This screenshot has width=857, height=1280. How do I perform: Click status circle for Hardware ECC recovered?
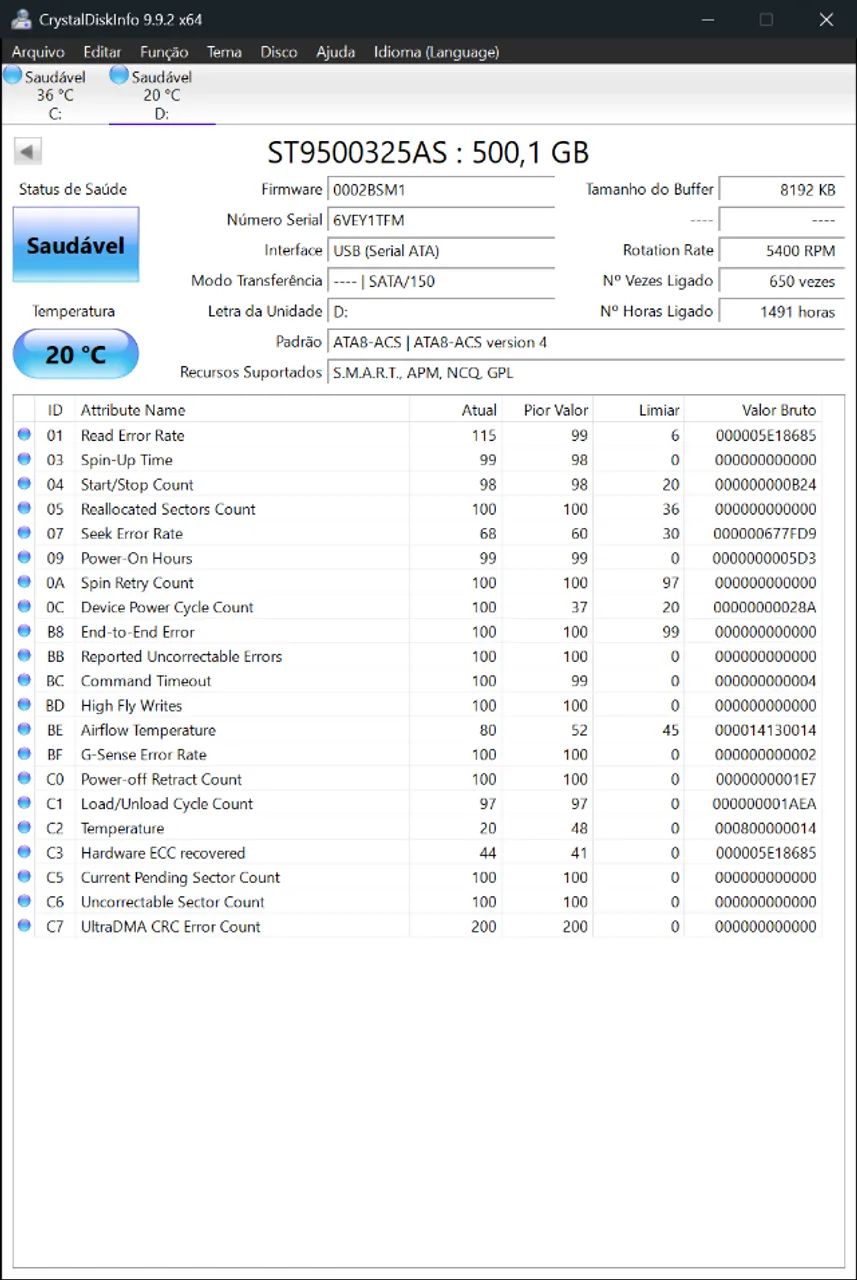[x=24, y=852]
